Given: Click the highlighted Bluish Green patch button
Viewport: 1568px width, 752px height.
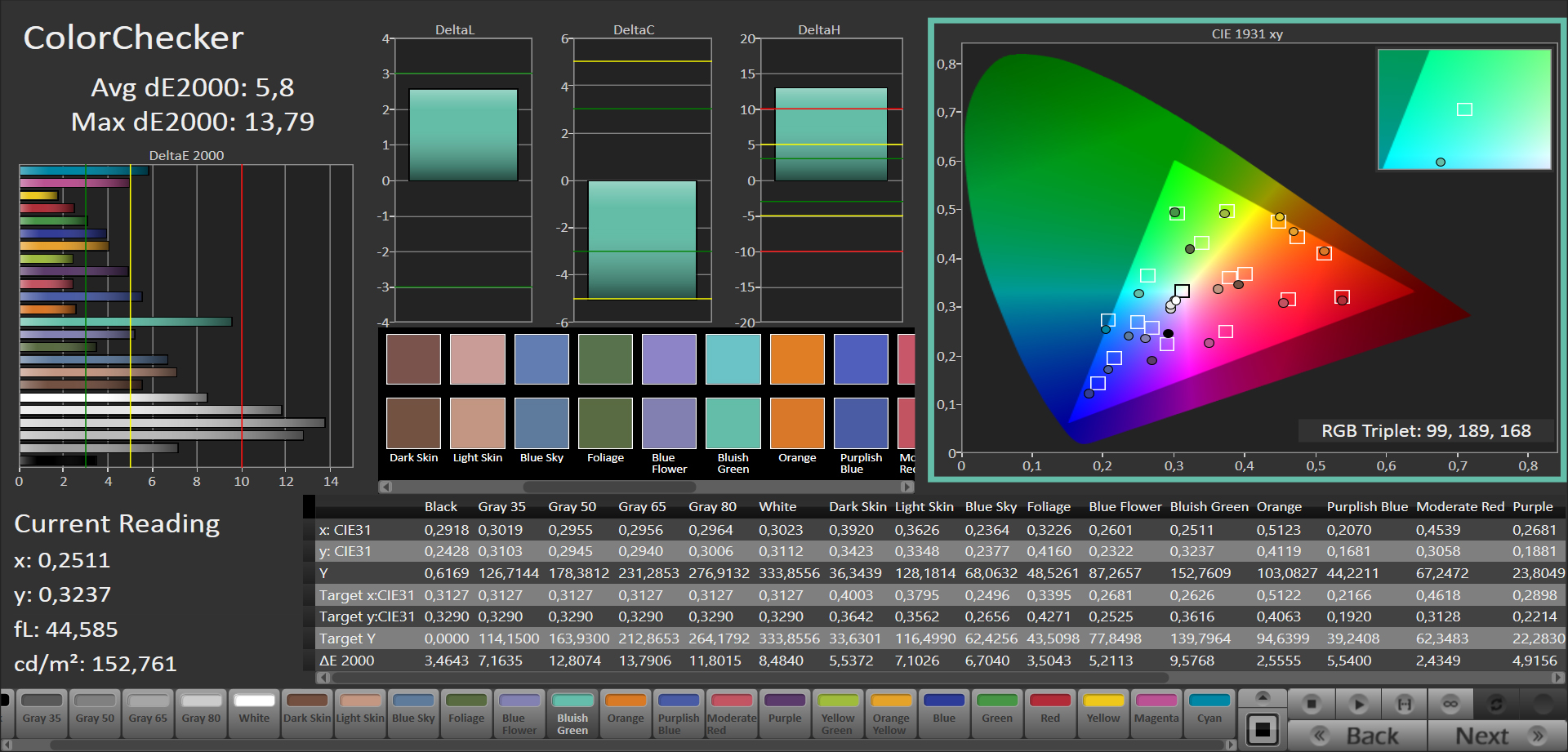Looking at the screenshot, I should coord(572,714).
